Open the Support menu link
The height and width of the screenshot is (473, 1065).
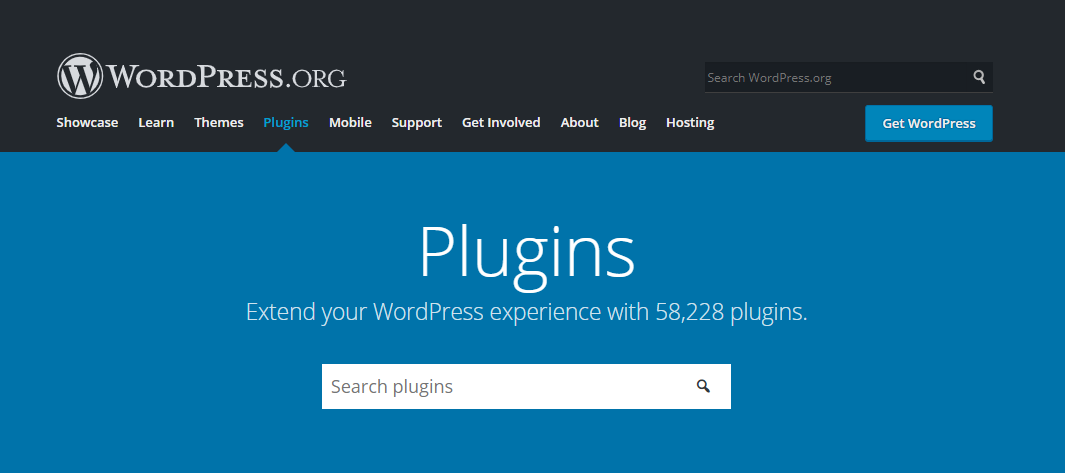[416, 123]
